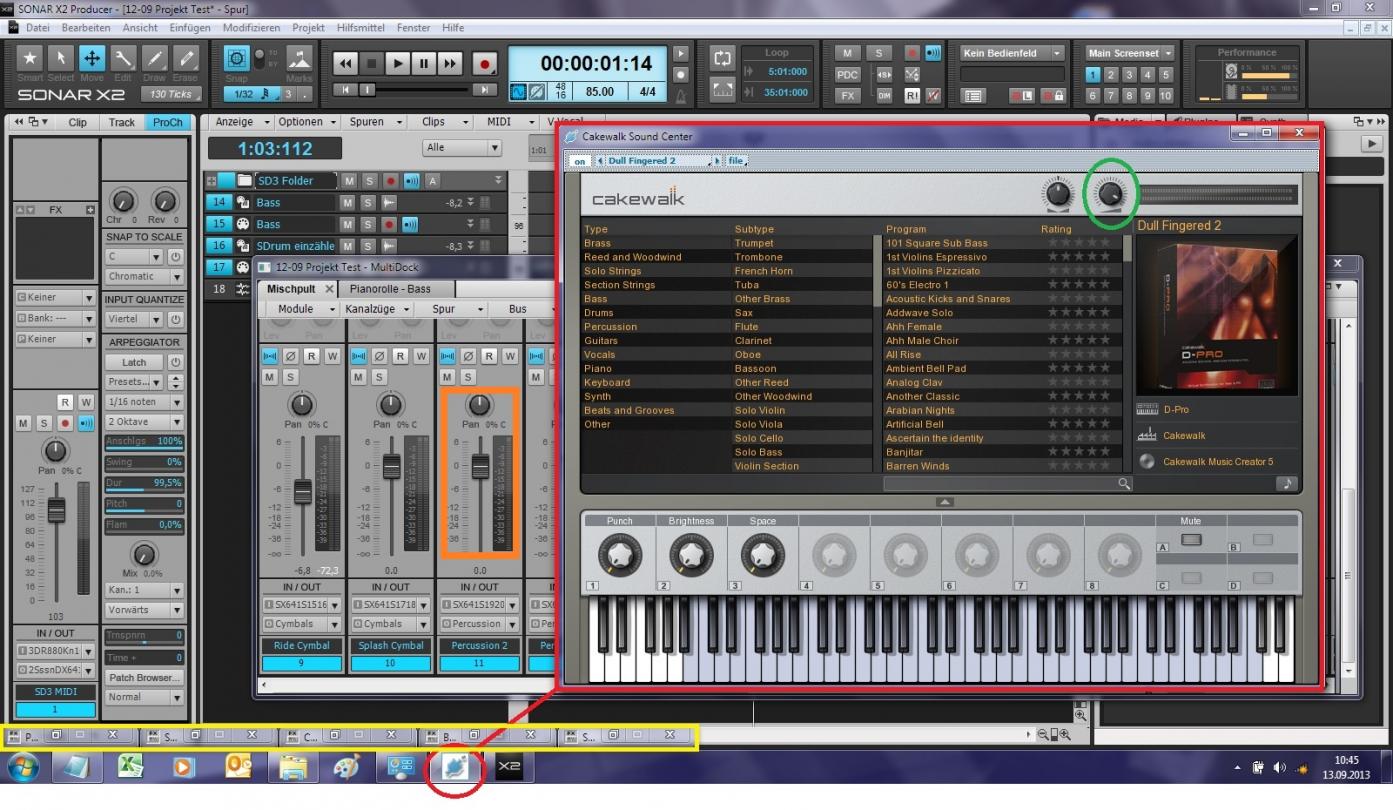Toggle input echo on track 15 Bass
Viewport: 1393px width, 810px height.
click(410, 224)
